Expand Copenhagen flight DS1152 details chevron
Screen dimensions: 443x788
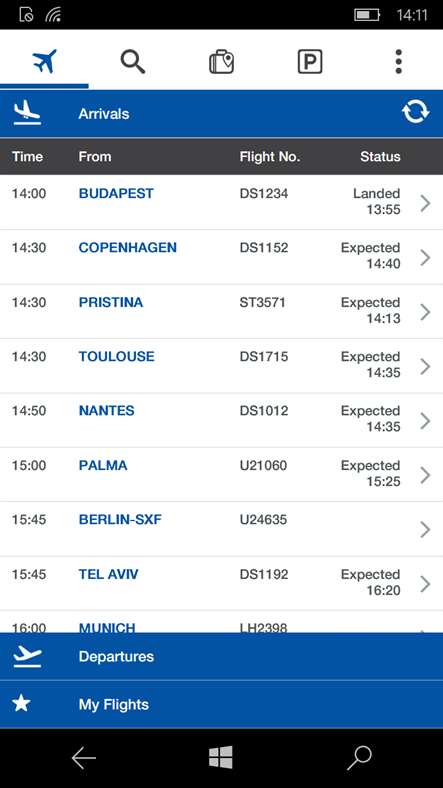(x=425, y=257)
